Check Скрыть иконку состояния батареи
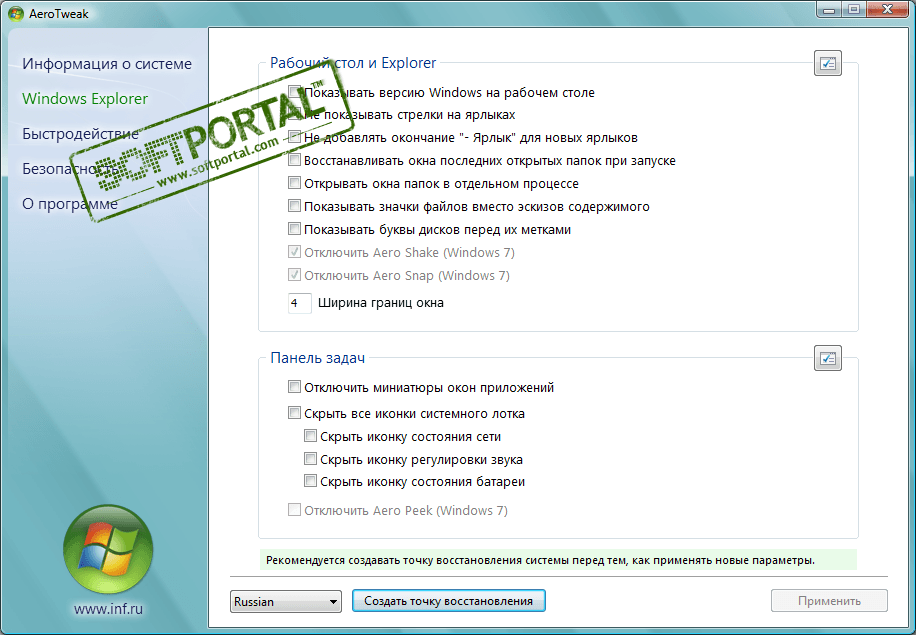Image resolution: width=916 pixels, height=635 pixels. pos(310,481)
